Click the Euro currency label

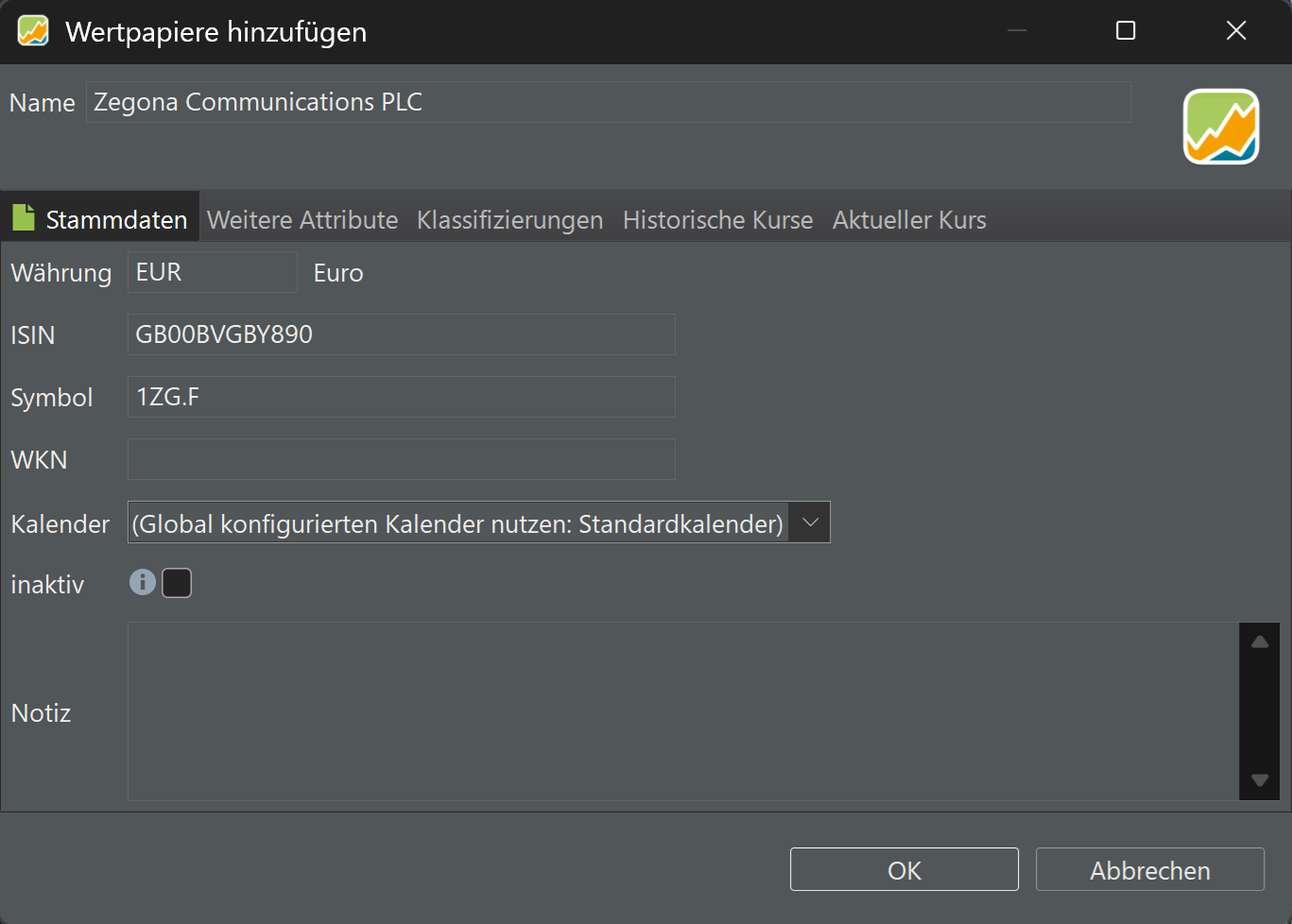tap(338, 273)
